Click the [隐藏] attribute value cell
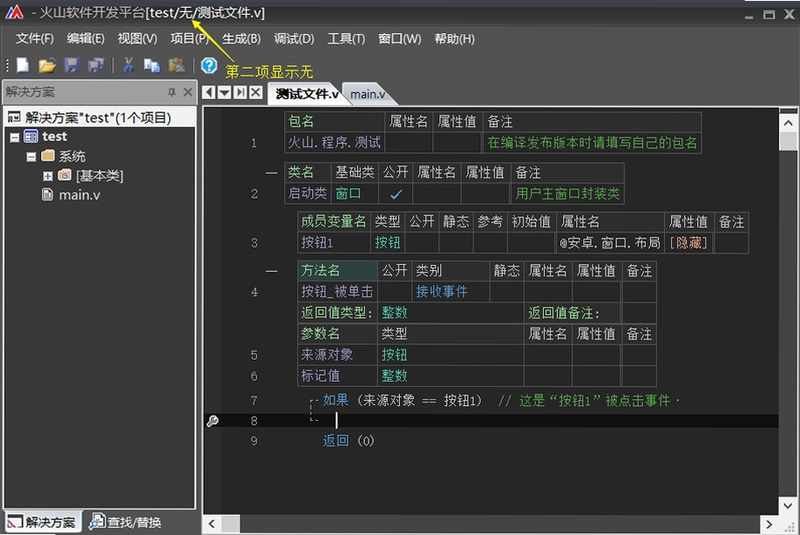This screenshot has height=535, width=800. [689, 242]
